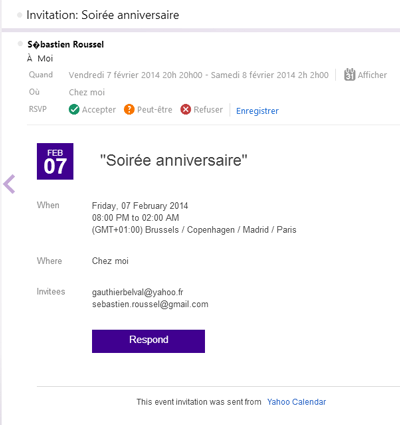Click invitee sebastien.roussel@gmail.com
The image size is (400, 425).
(x=150, y=304)
